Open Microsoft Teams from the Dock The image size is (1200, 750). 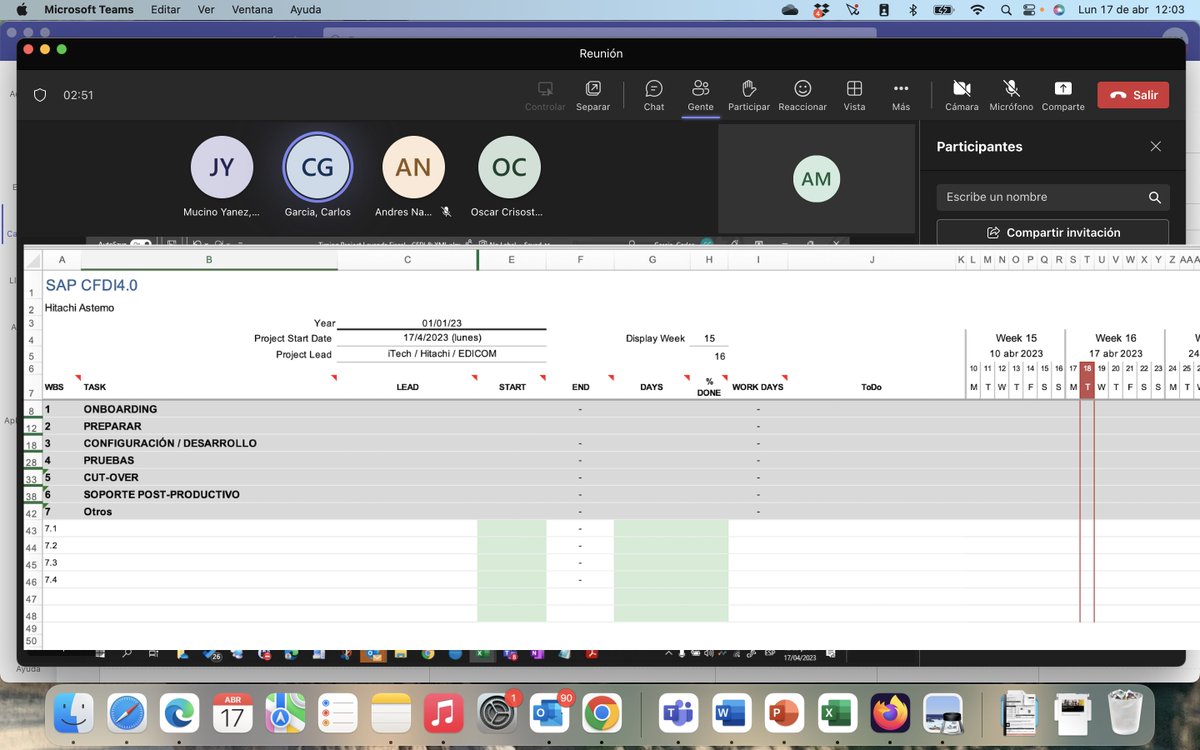[x=679, y=714]
